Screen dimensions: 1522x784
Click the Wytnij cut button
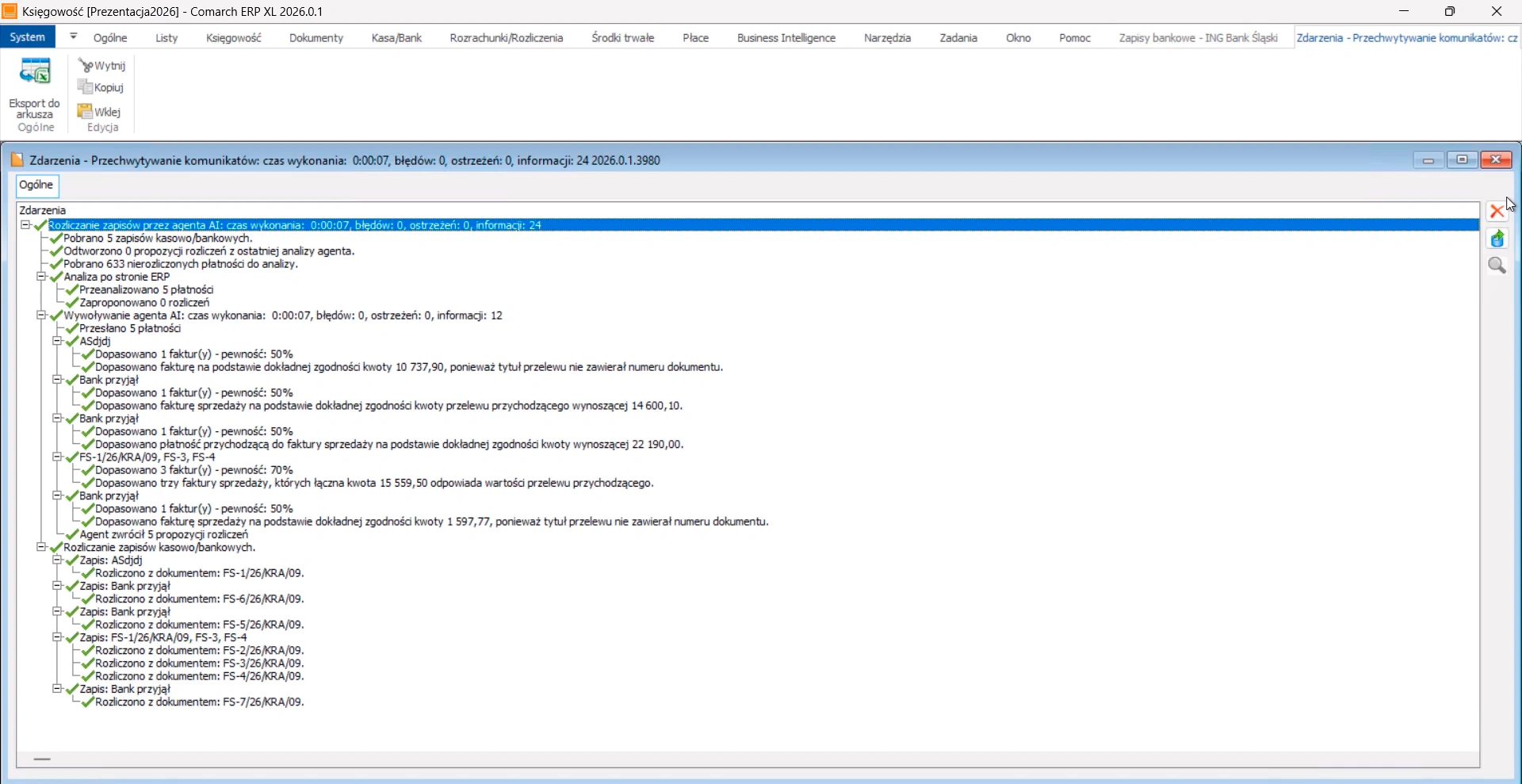(102, 66)
